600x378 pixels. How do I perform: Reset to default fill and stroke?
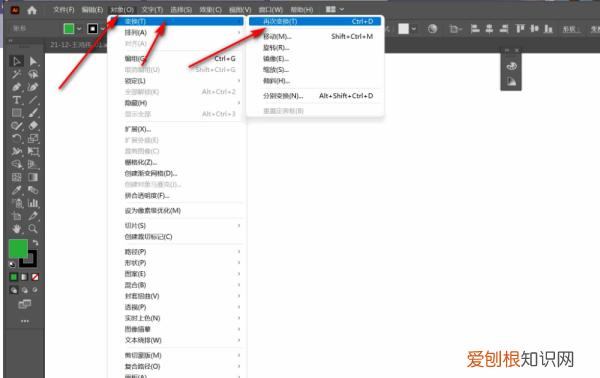(12, 264)
